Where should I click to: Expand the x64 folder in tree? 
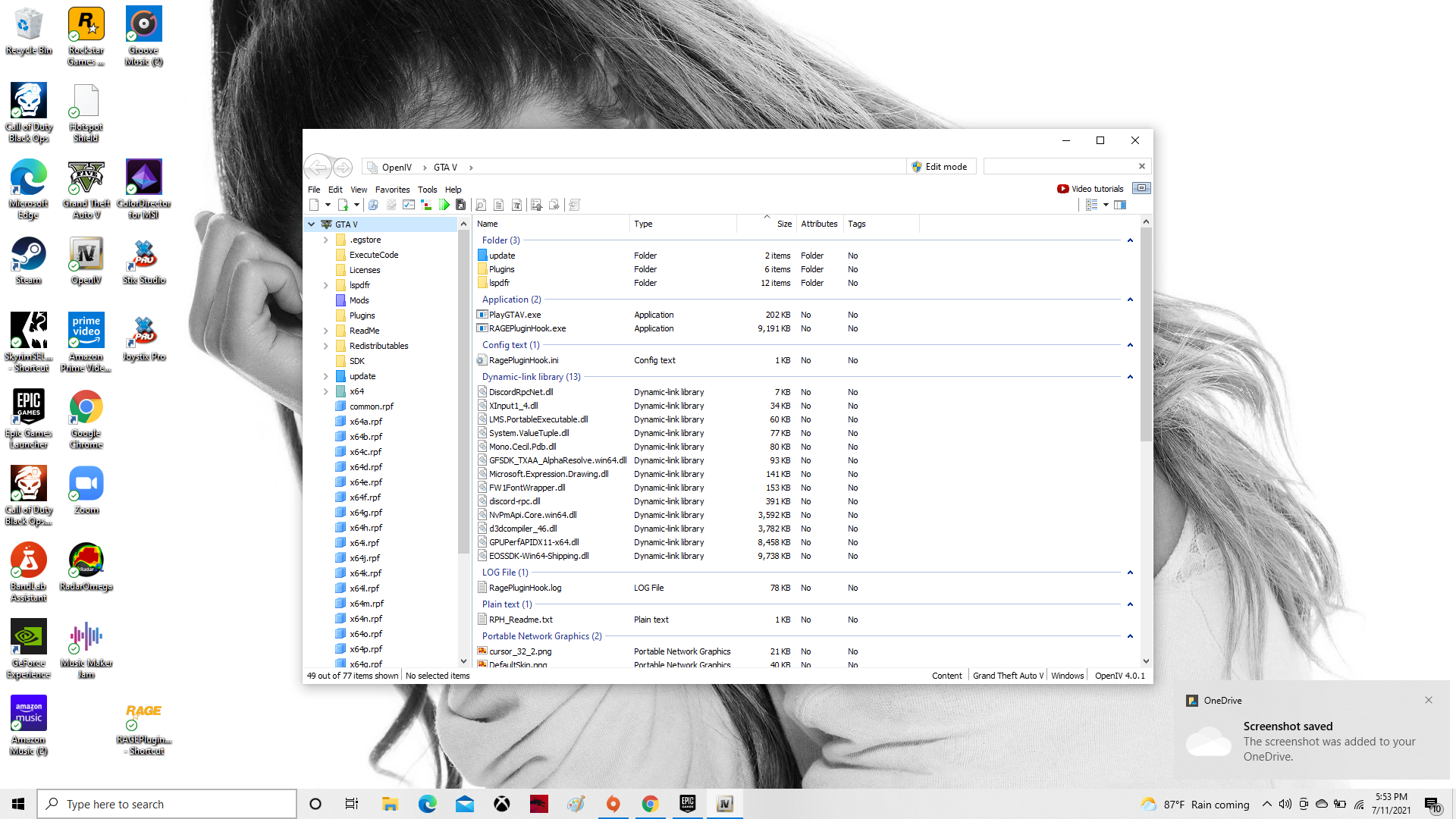point(326,391)
